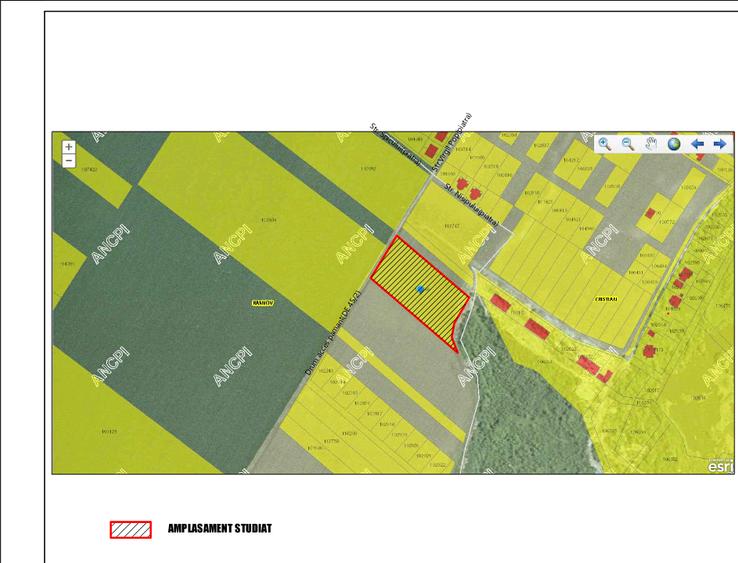Screen dimensions: 738x563
Task: Activate the pan hand tool
Action: (x=651, y=144)
